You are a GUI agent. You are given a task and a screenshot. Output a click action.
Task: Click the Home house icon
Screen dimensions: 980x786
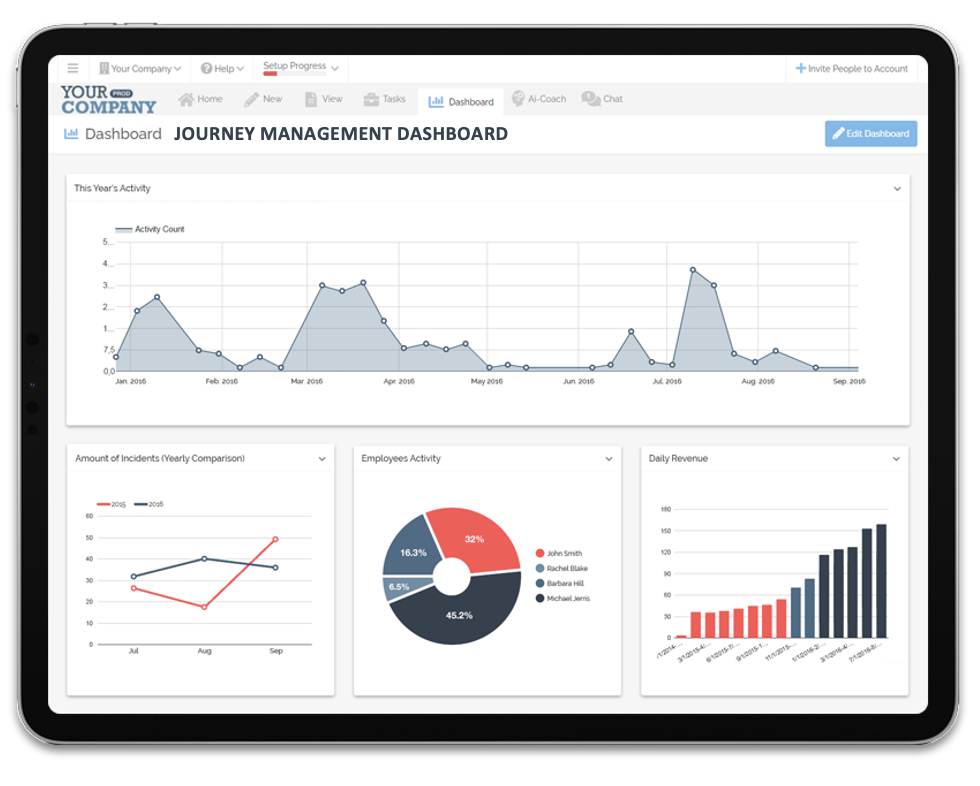click(x=186, y=99)
